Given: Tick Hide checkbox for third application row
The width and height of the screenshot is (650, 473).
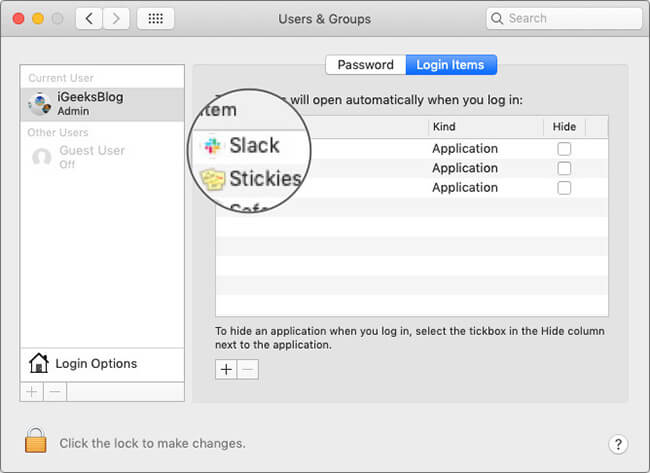Looking at the screenshot, I should pos(564,187).
